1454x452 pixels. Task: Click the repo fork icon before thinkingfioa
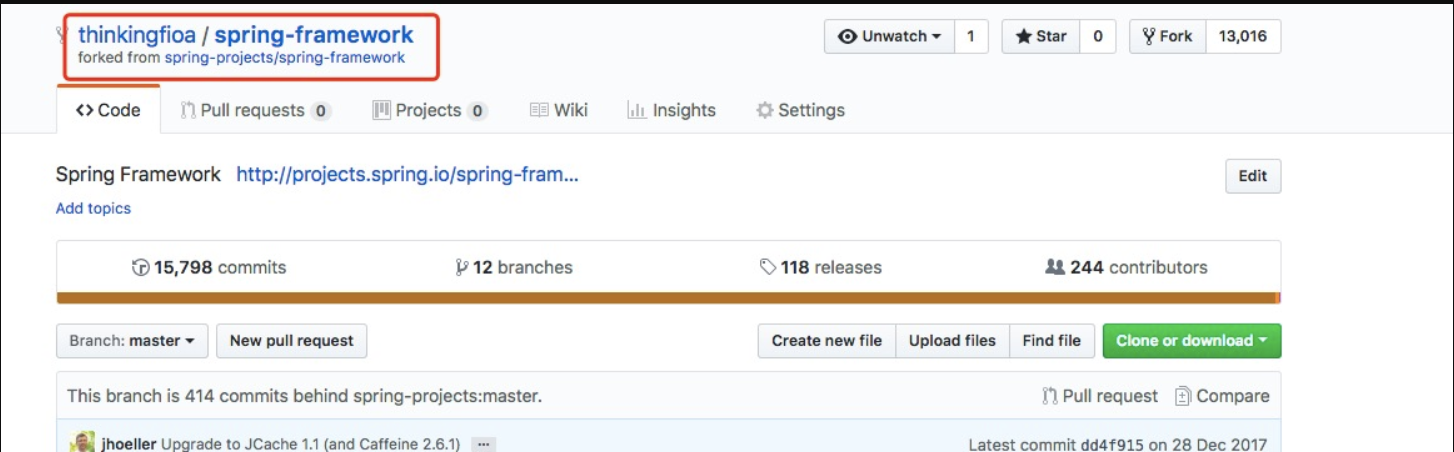coord(62,36)
